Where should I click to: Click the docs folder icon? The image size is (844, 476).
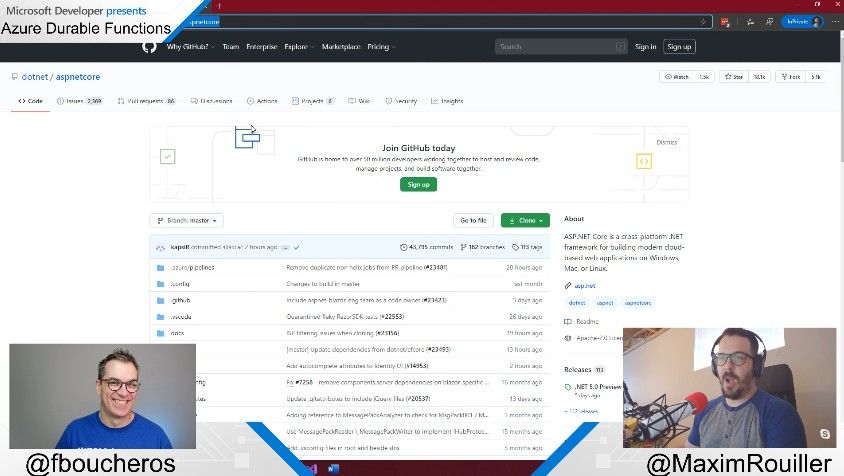[x=160, y=333]
